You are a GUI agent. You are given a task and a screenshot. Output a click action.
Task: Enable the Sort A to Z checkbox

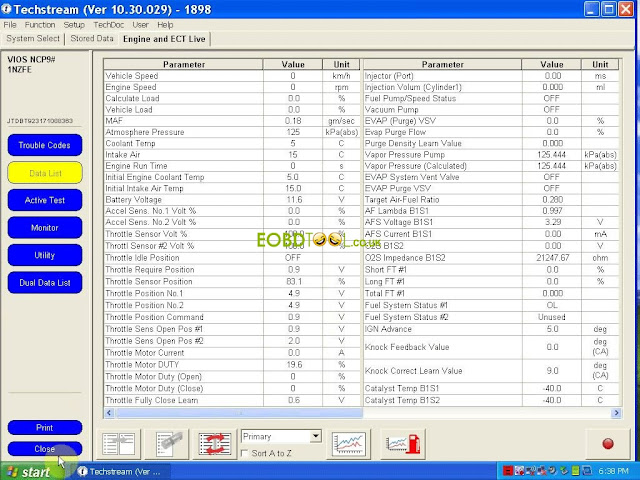tap(245, 453)
